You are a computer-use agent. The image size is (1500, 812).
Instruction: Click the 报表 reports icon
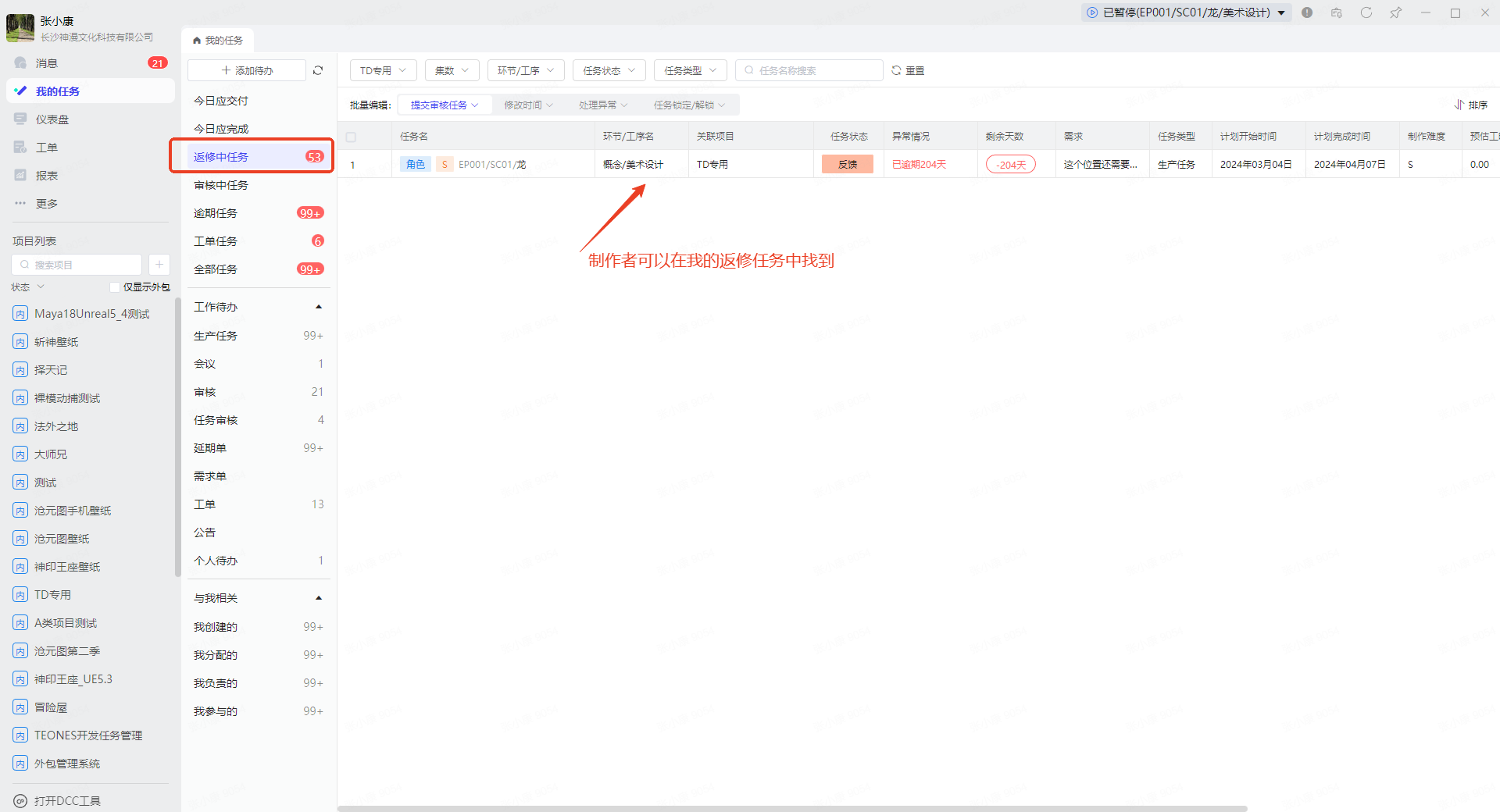(21, 176)
